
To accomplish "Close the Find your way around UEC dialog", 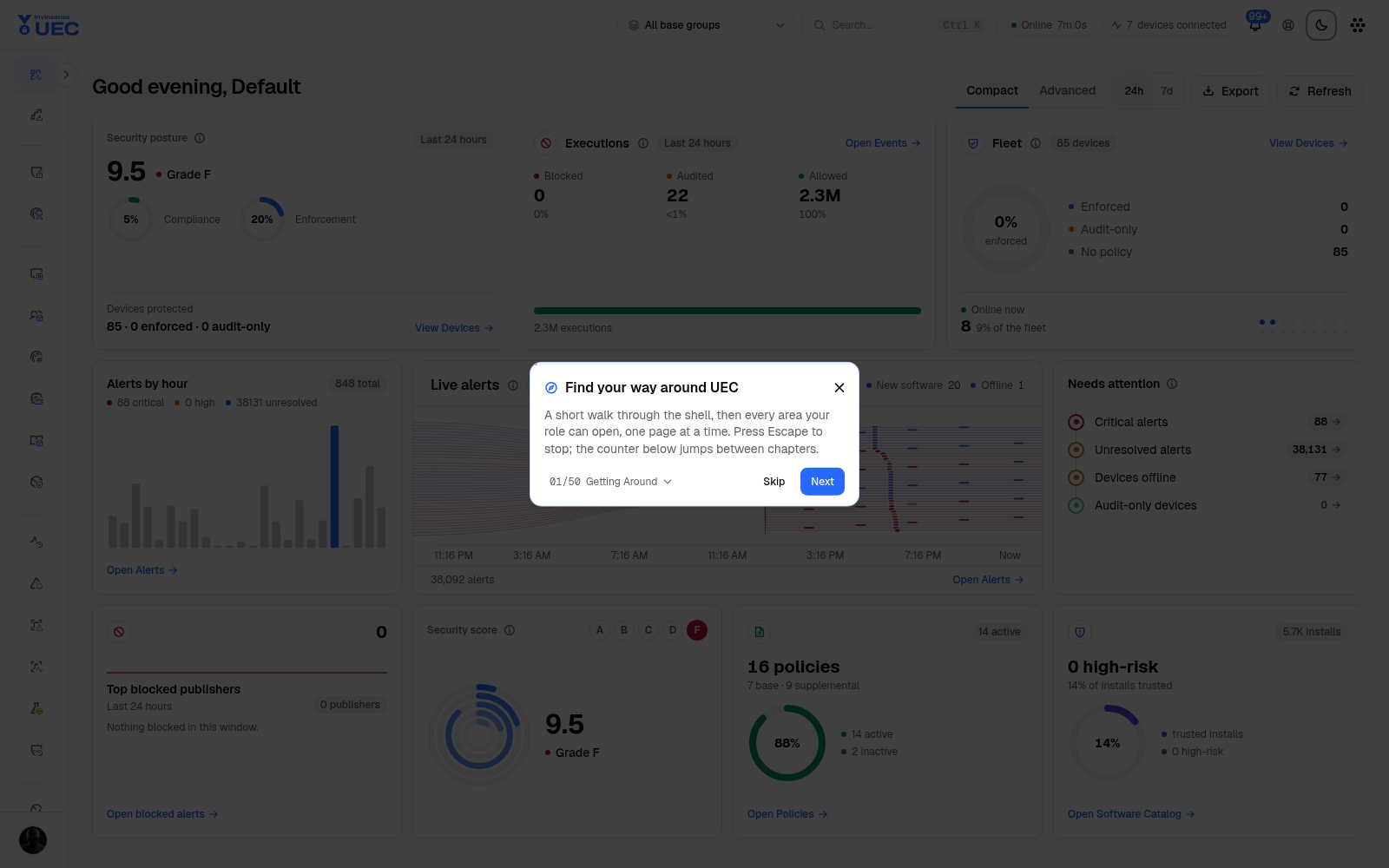I will click(x=839, y=387).
